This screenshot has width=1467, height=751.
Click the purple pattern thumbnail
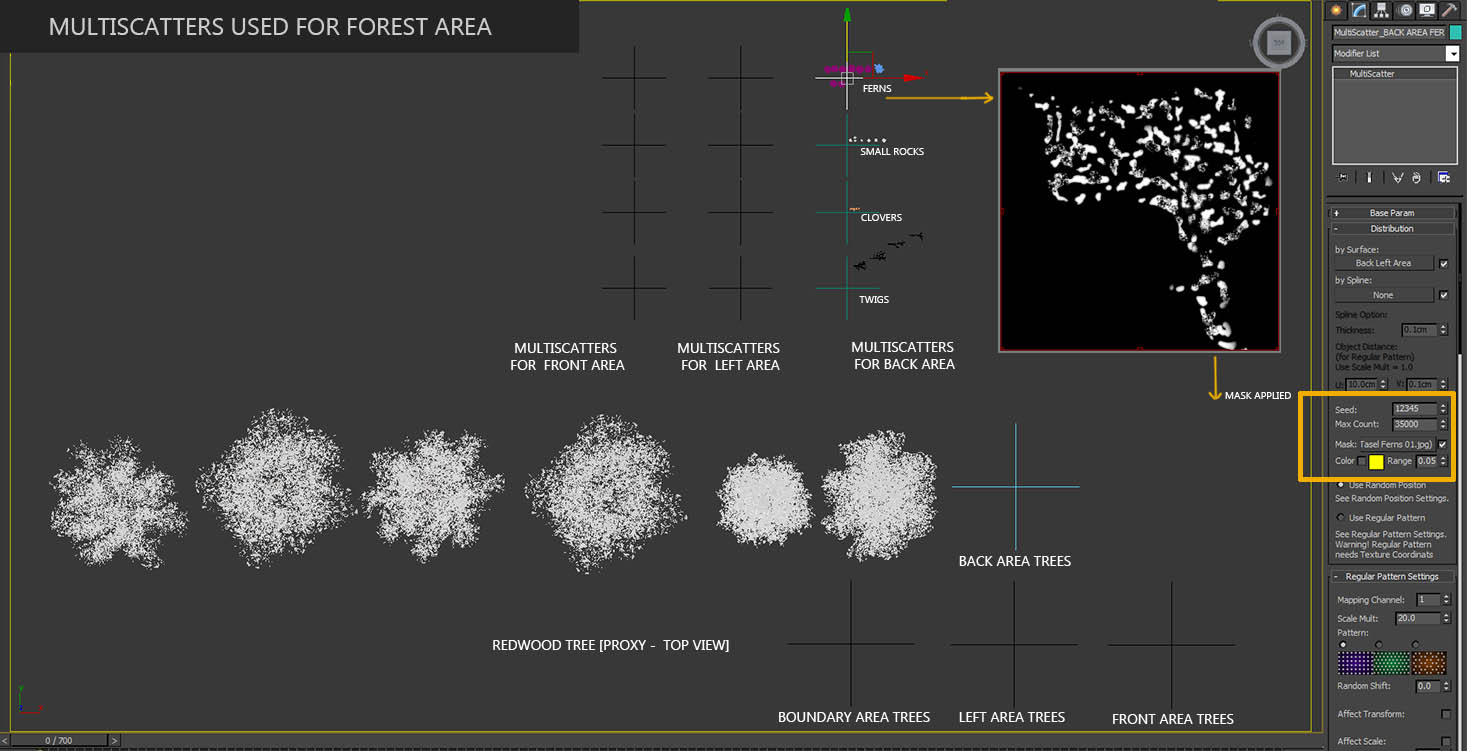pyautogui.click(x=1356, y=662)
